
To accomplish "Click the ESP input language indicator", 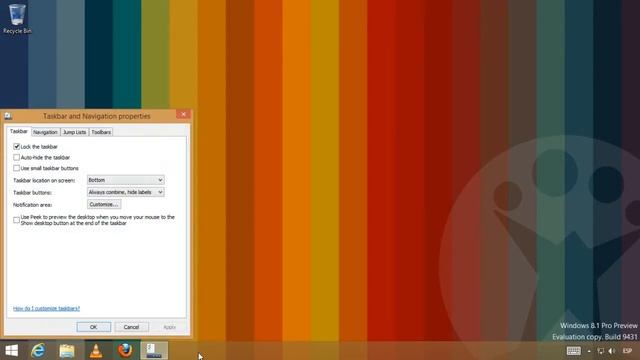I will pos(627,351).
